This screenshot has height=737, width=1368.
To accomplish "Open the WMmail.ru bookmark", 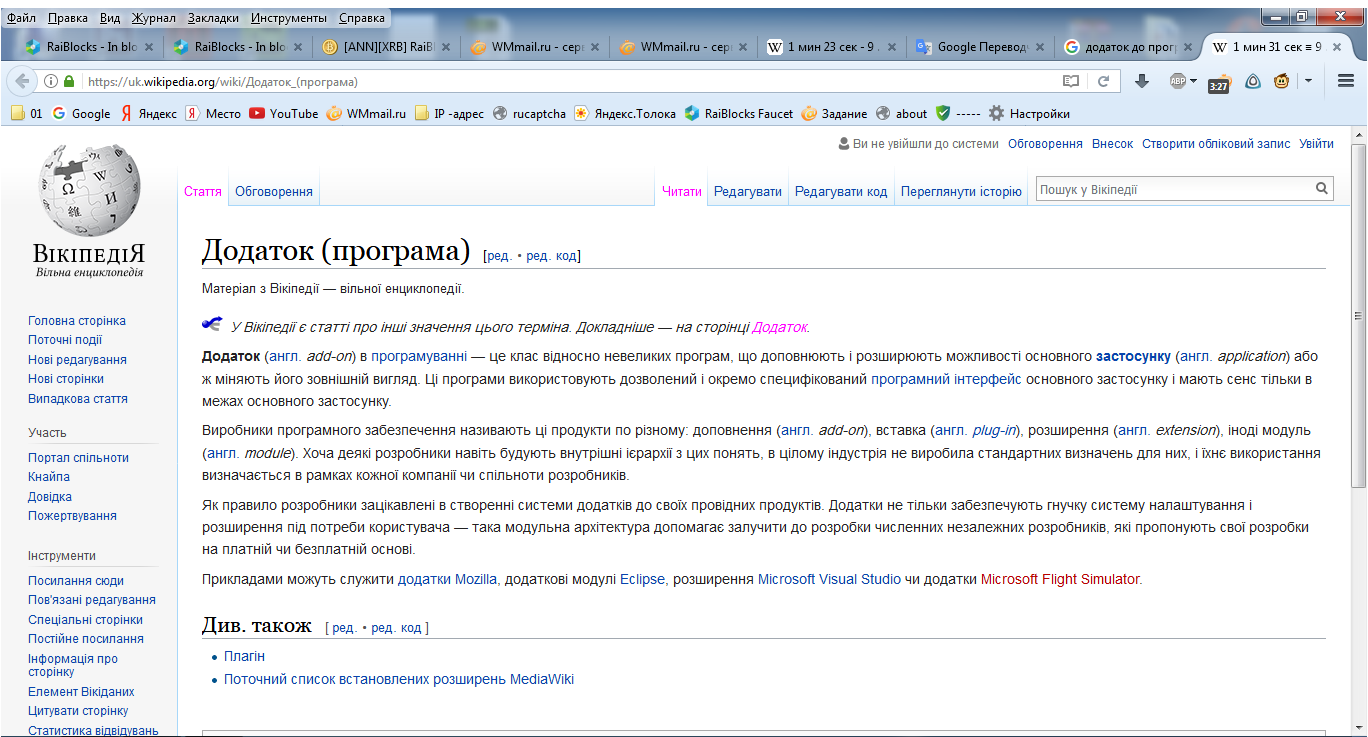I will (x=366, y=113).
